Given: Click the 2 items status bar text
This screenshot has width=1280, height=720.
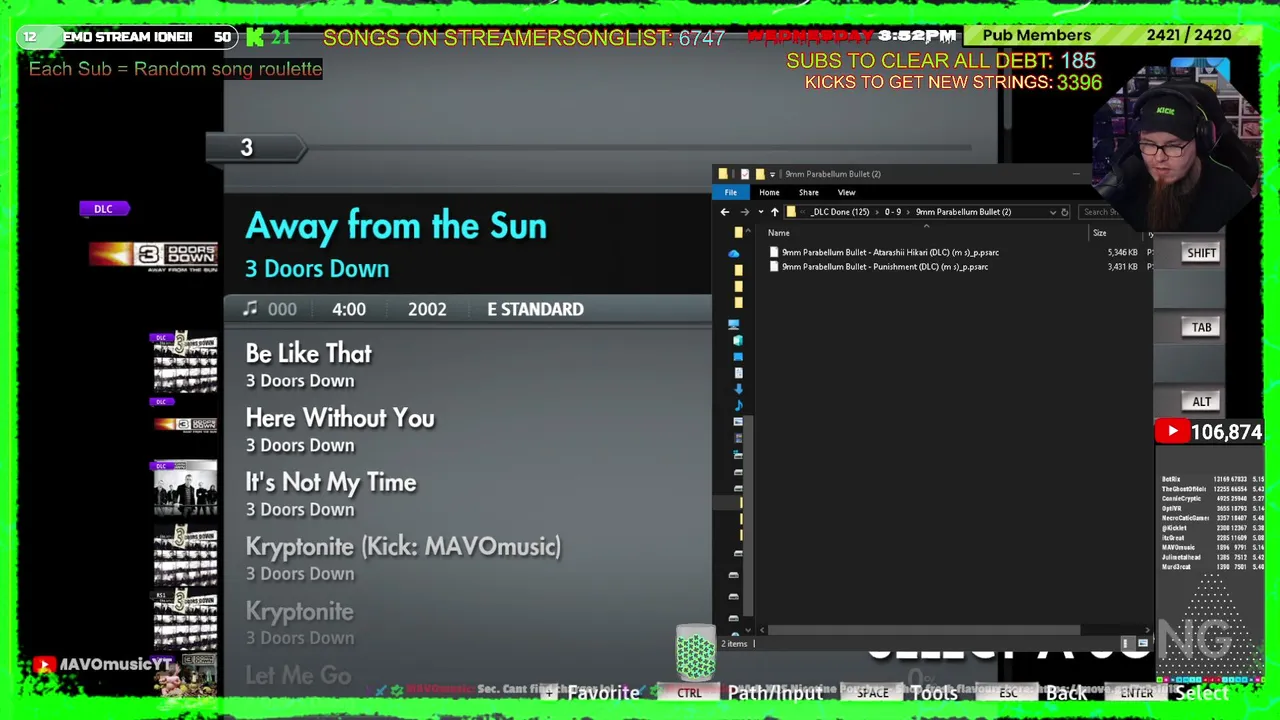Looking at the screenshot, I should click(x=735, y=644).
